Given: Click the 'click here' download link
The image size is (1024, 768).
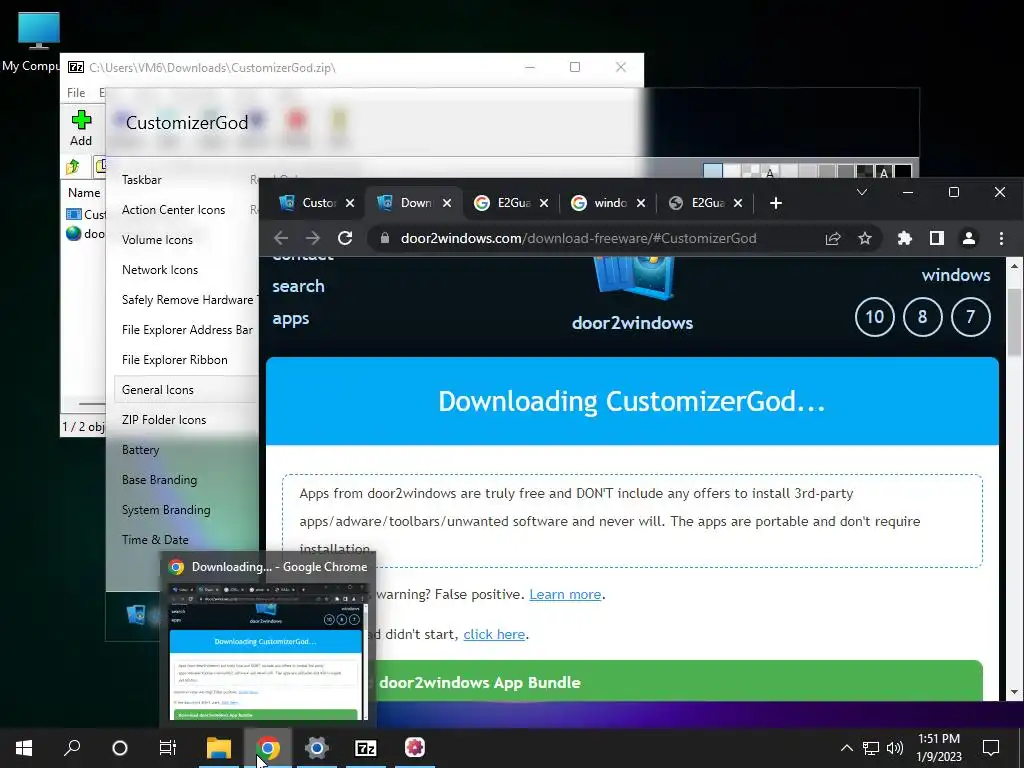Looking at the screenshot, I should pos(494,634).
